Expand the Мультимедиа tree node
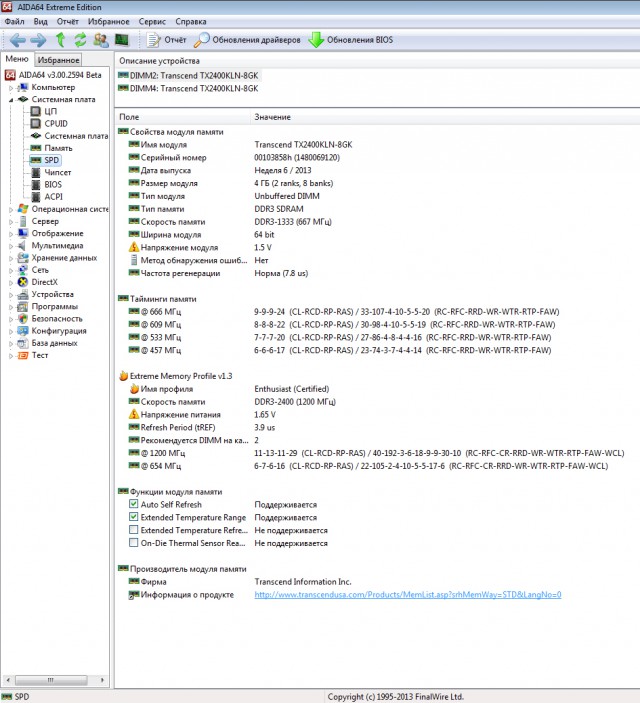The height and width of the screenshot is (703, 640). pyautogui.click(x=11, y=246)
